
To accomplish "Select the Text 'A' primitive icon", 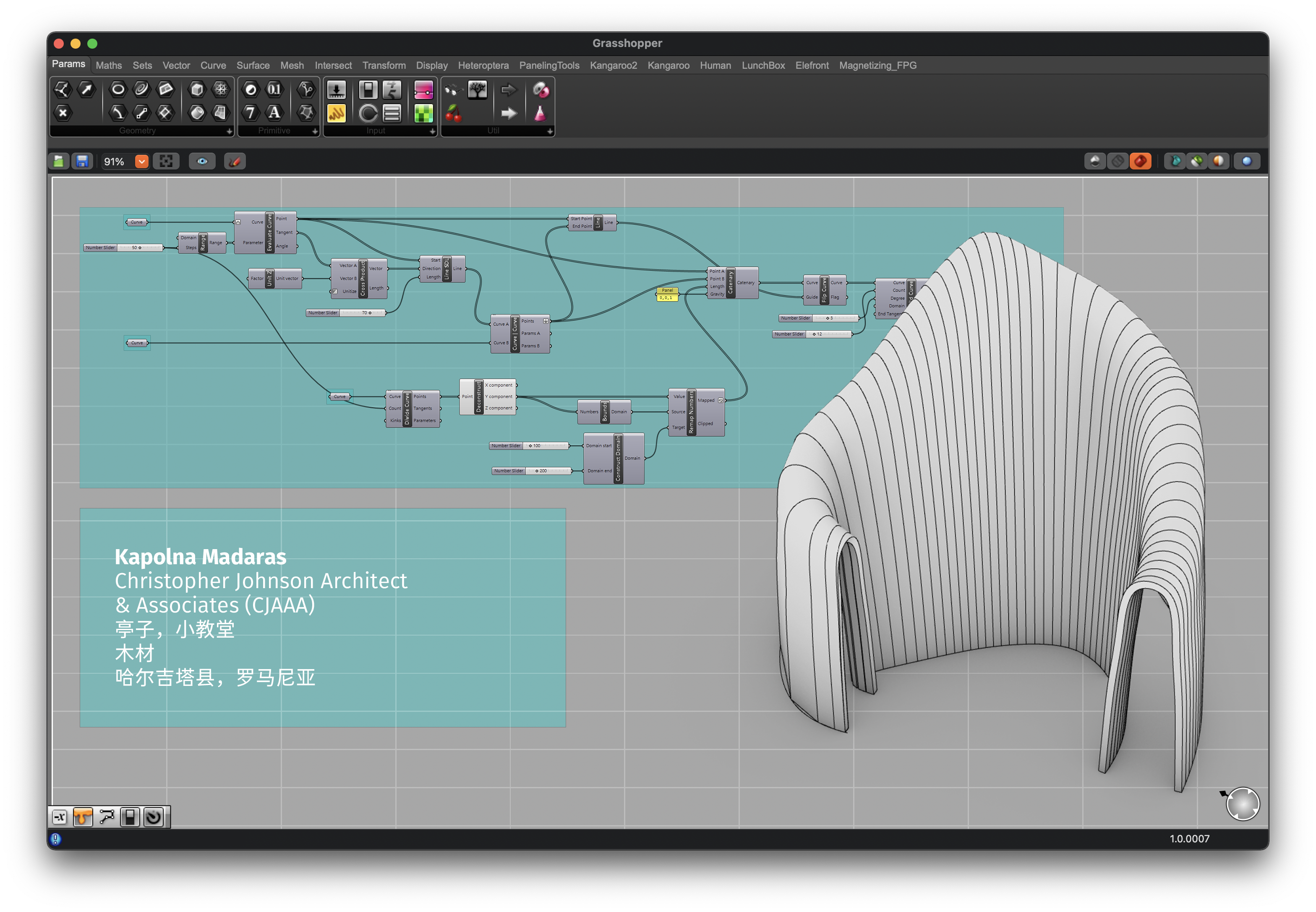I will [x=274, y=112].
